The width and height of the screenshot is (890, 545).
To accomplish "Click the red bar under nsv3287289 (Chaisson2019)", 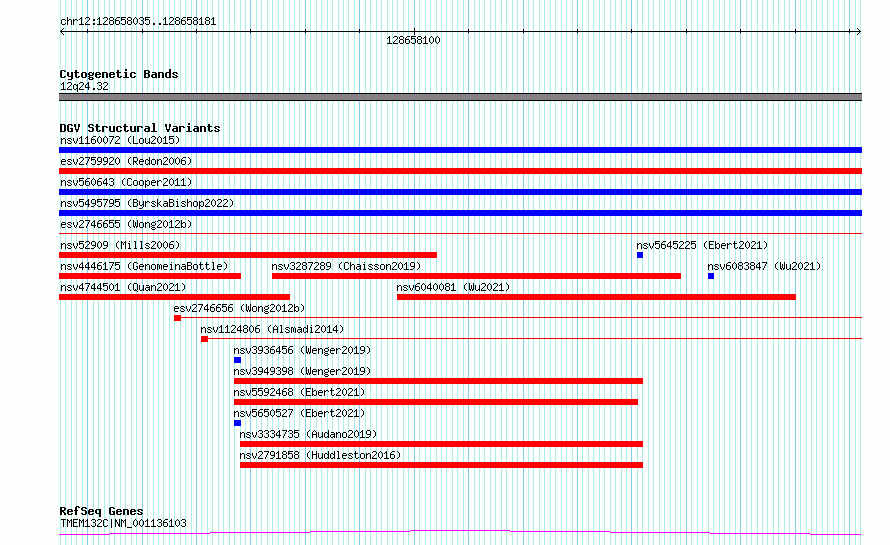I will click(x=476, y=276).
